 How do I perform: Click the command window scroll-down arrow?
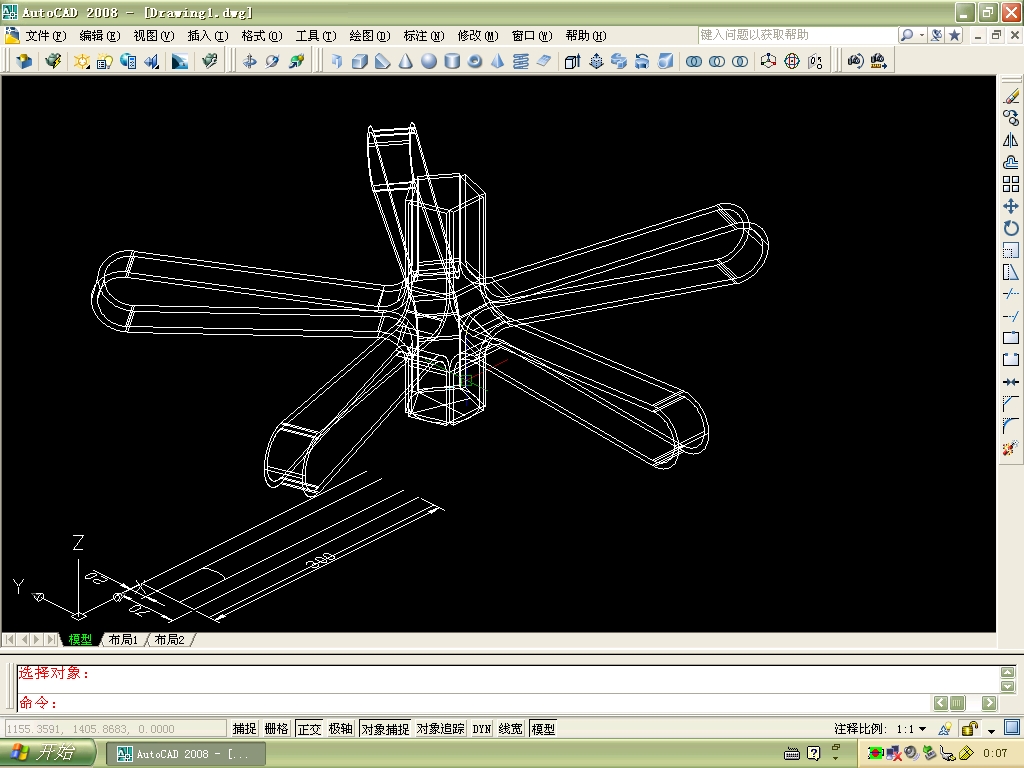[x=1008, y=686]
